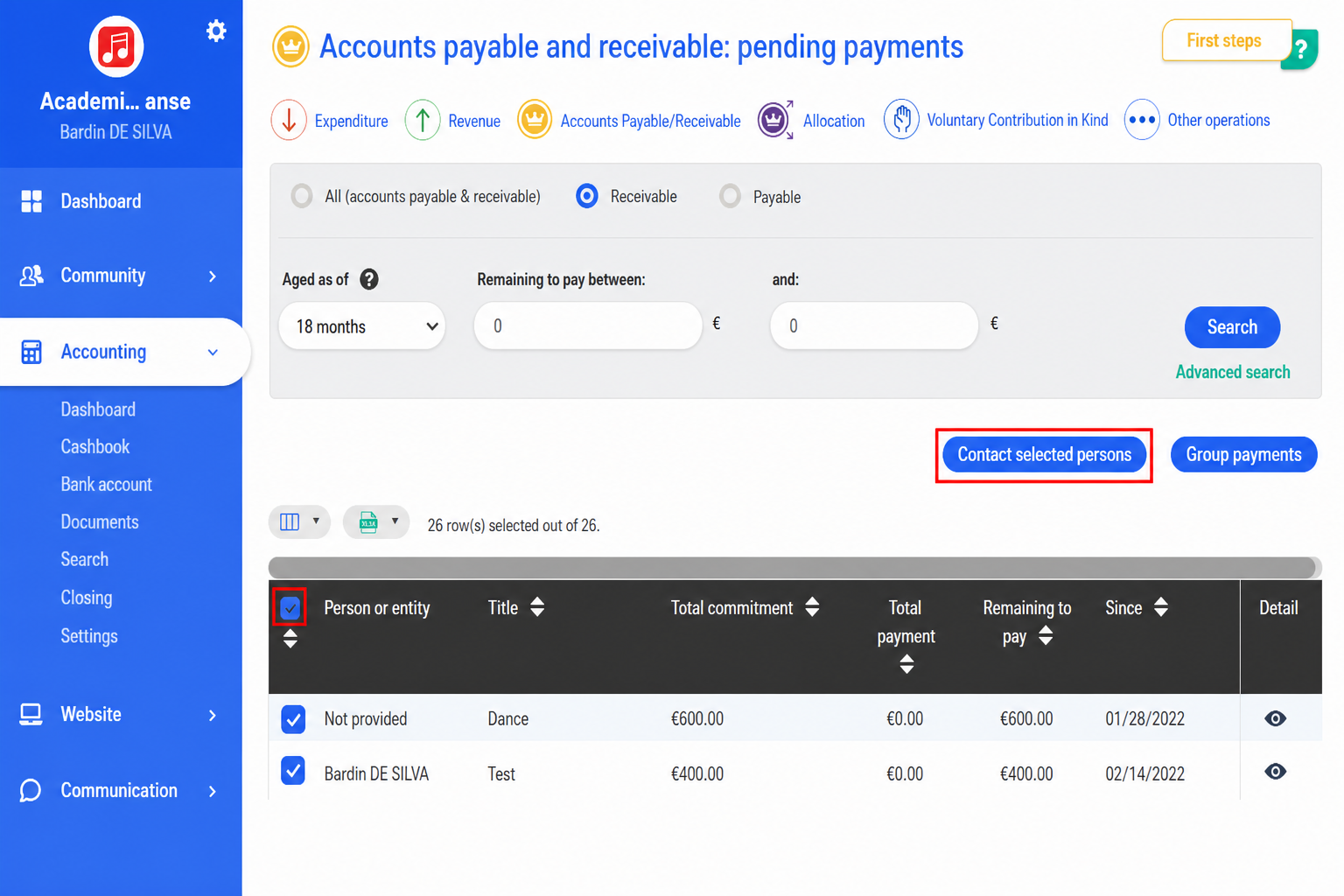Toggle the select-all checkbox in table header
The image size is (1344, 896).
[290, 607]
